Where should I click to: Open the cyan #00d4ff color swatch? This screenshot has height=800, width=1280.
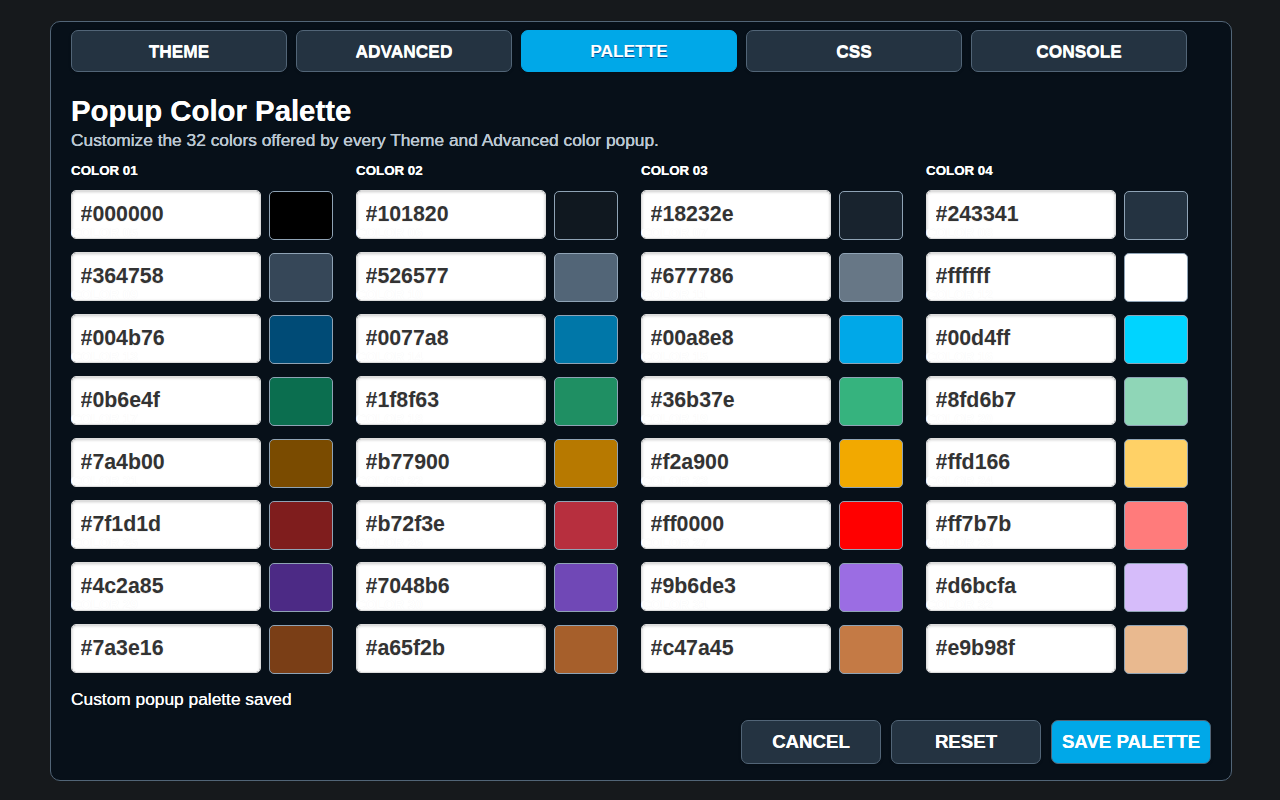1156,339
